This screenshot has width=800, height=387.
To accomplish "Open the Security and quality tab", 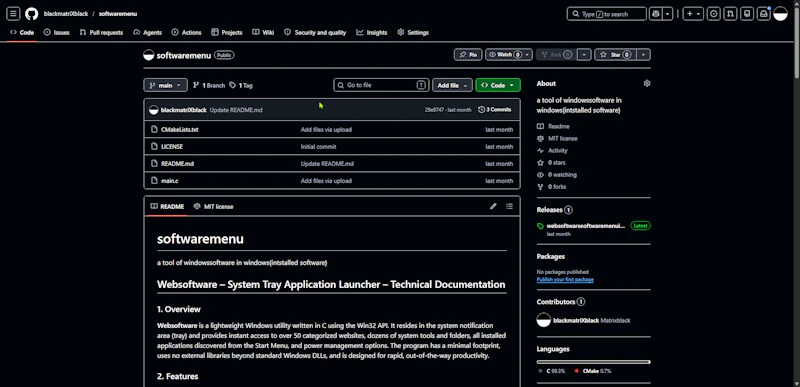I will tap(315, 32).
